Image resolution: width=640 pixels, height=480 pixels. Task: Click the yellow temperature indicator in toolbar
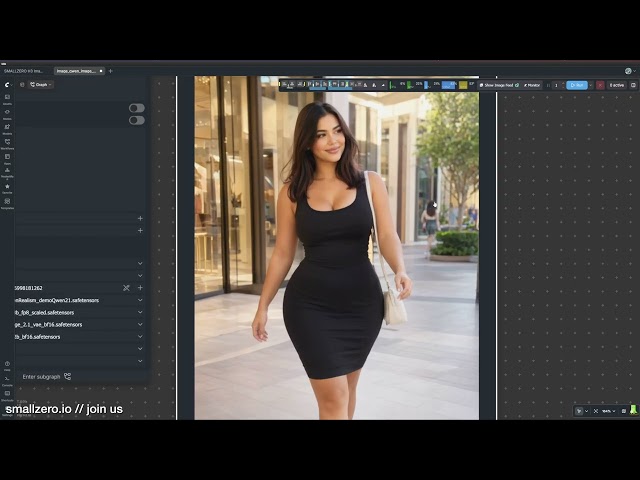pyautogui.click(x=463, y=85)
